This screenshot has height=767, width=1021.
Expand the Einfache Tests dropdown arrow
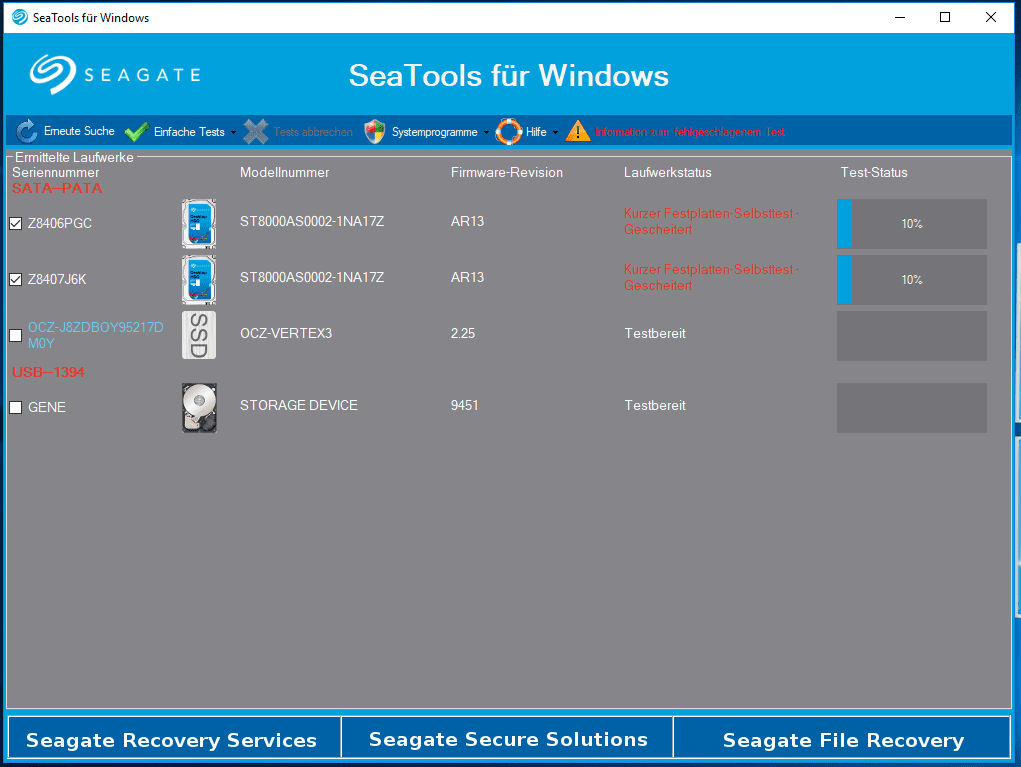click(233, 133)
